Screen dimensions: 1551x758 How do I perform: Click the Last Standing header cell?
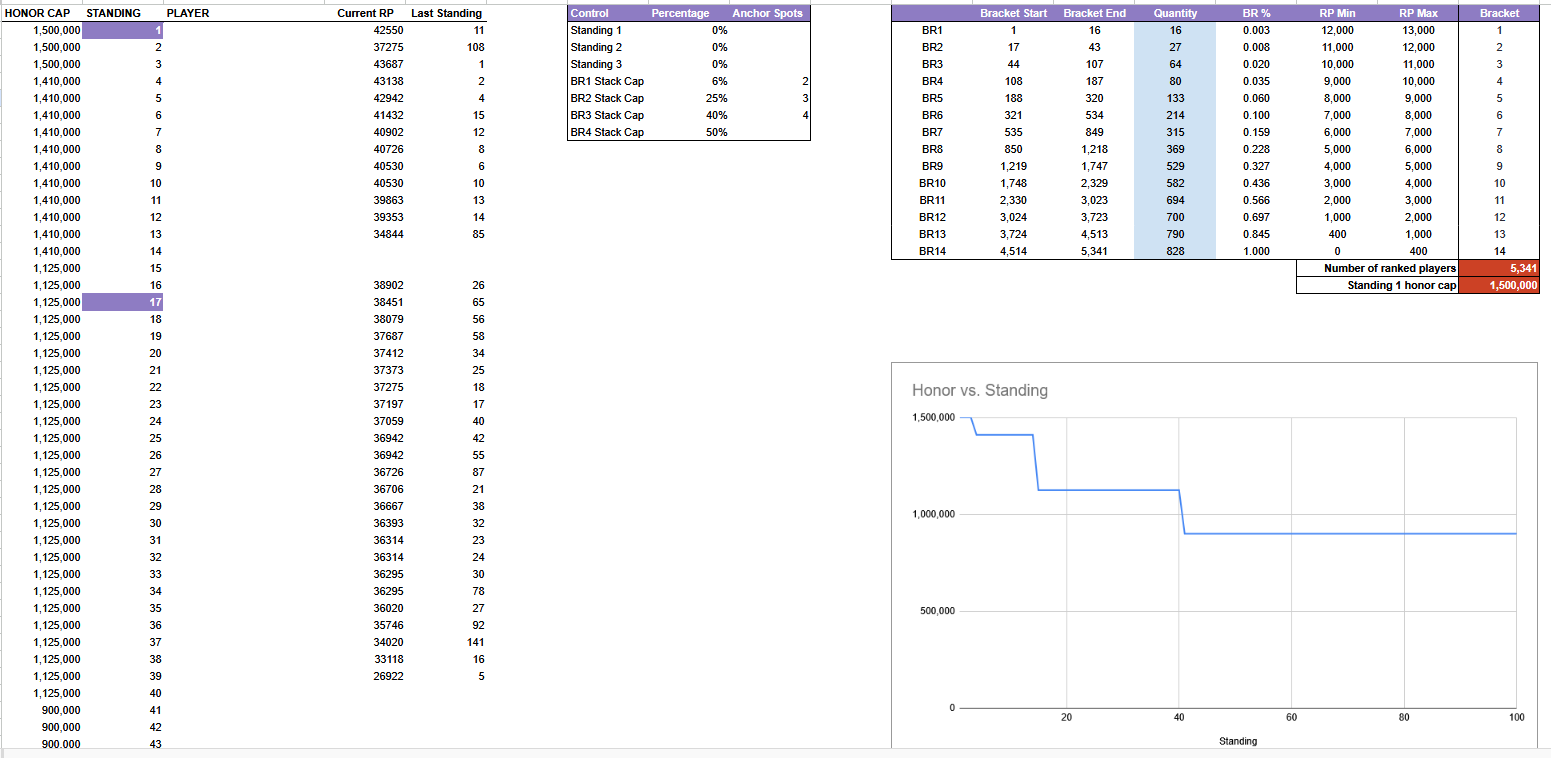coord(446,13)
